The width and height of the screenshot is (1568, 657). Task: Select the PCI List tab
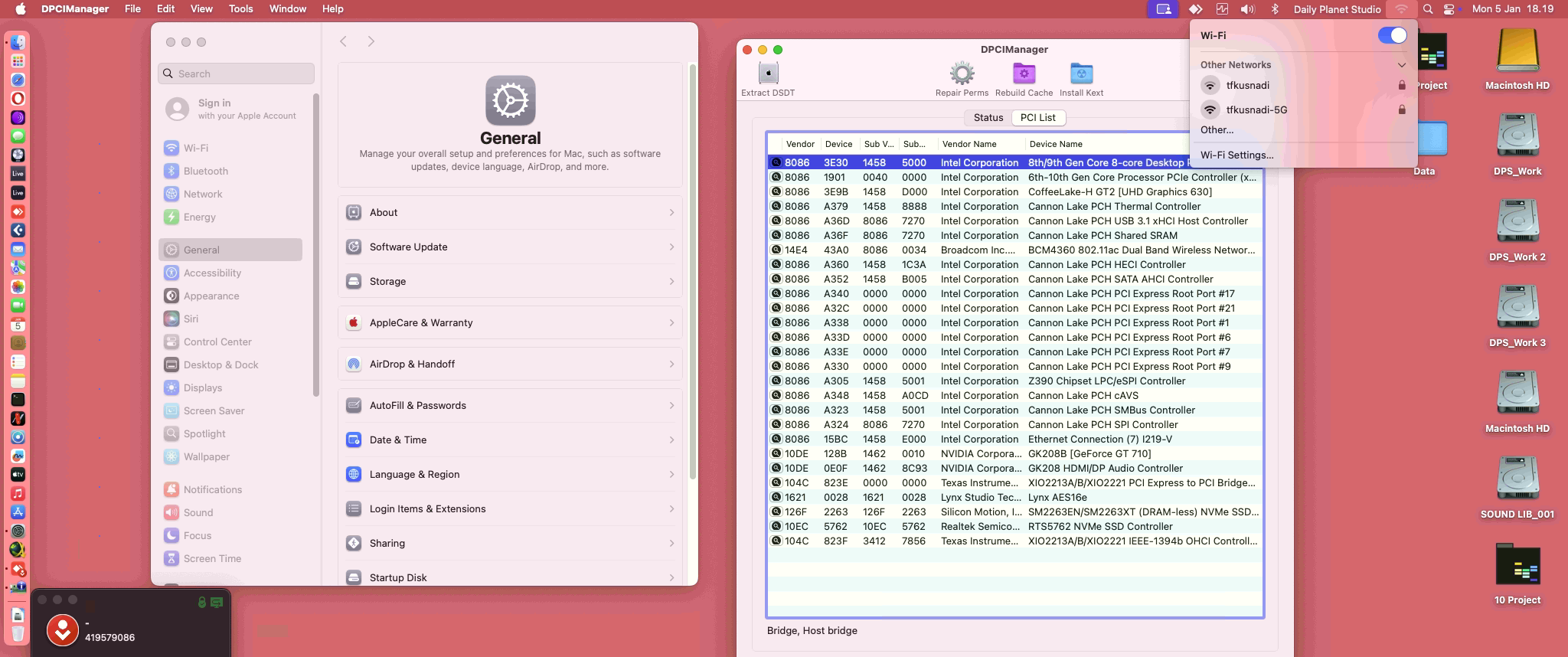point(1038,118)
